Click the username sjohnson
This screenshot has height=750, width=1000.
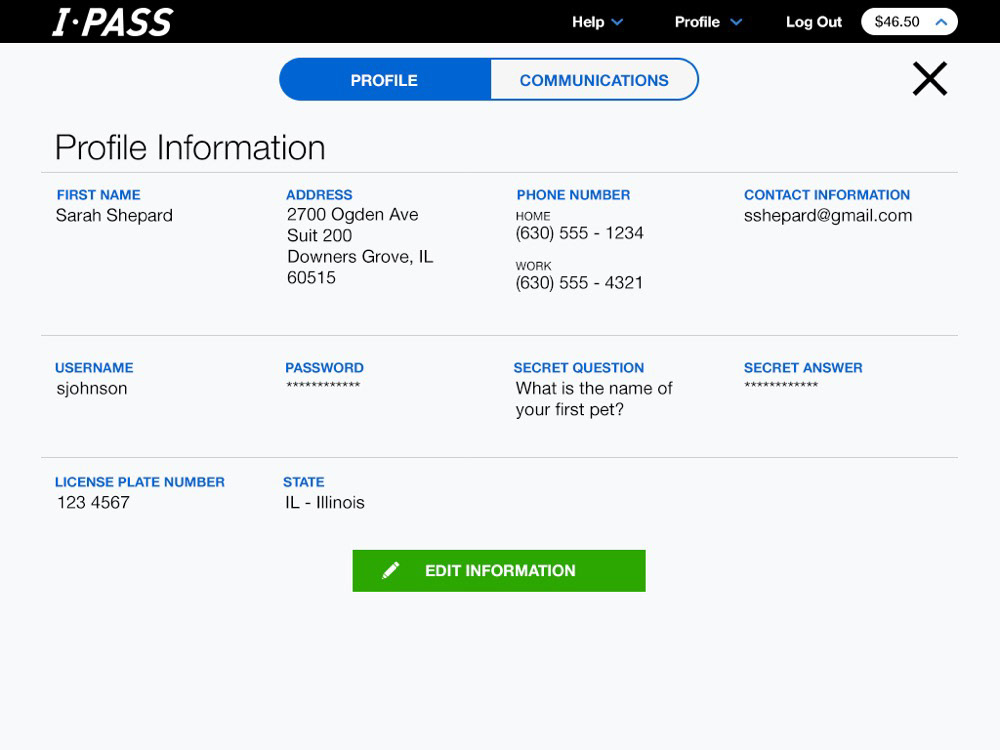[x=92, y=389]
